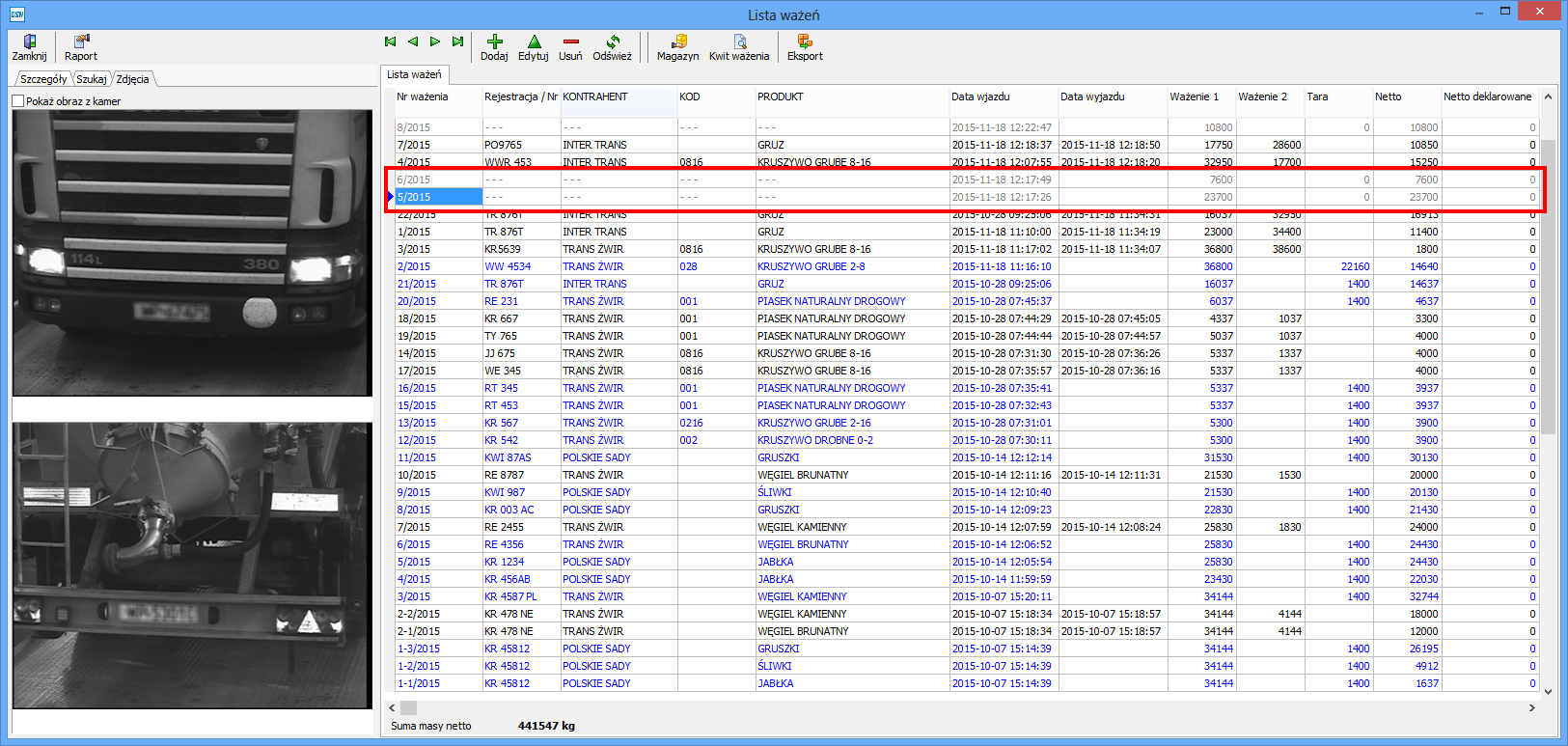Delete entry using Usuń icon
This screenshot has width=1568, height=746.
570,46
